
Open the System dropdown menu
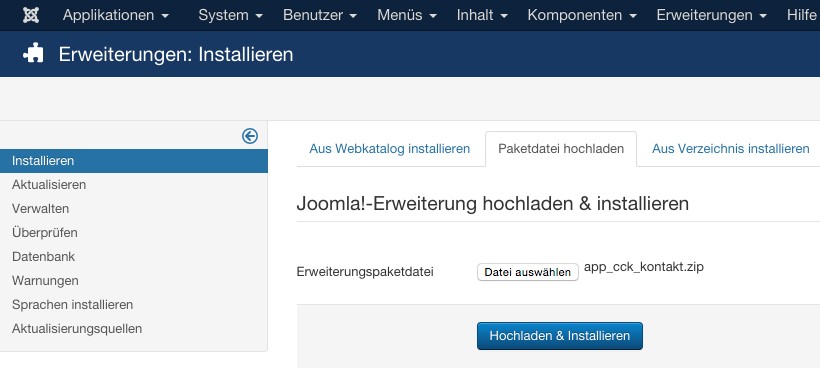pyautogui.click(x=230, y=15)
